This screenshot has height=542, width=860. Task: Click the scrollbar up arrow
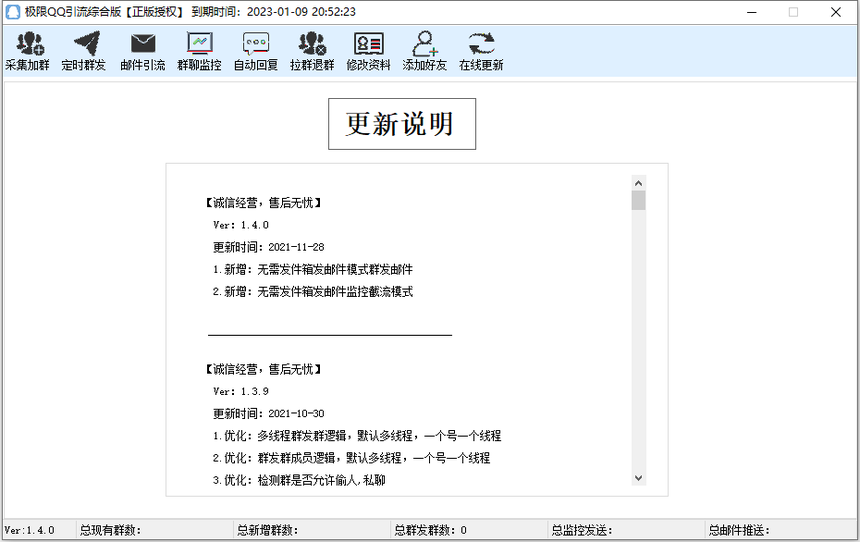(638, 183)
